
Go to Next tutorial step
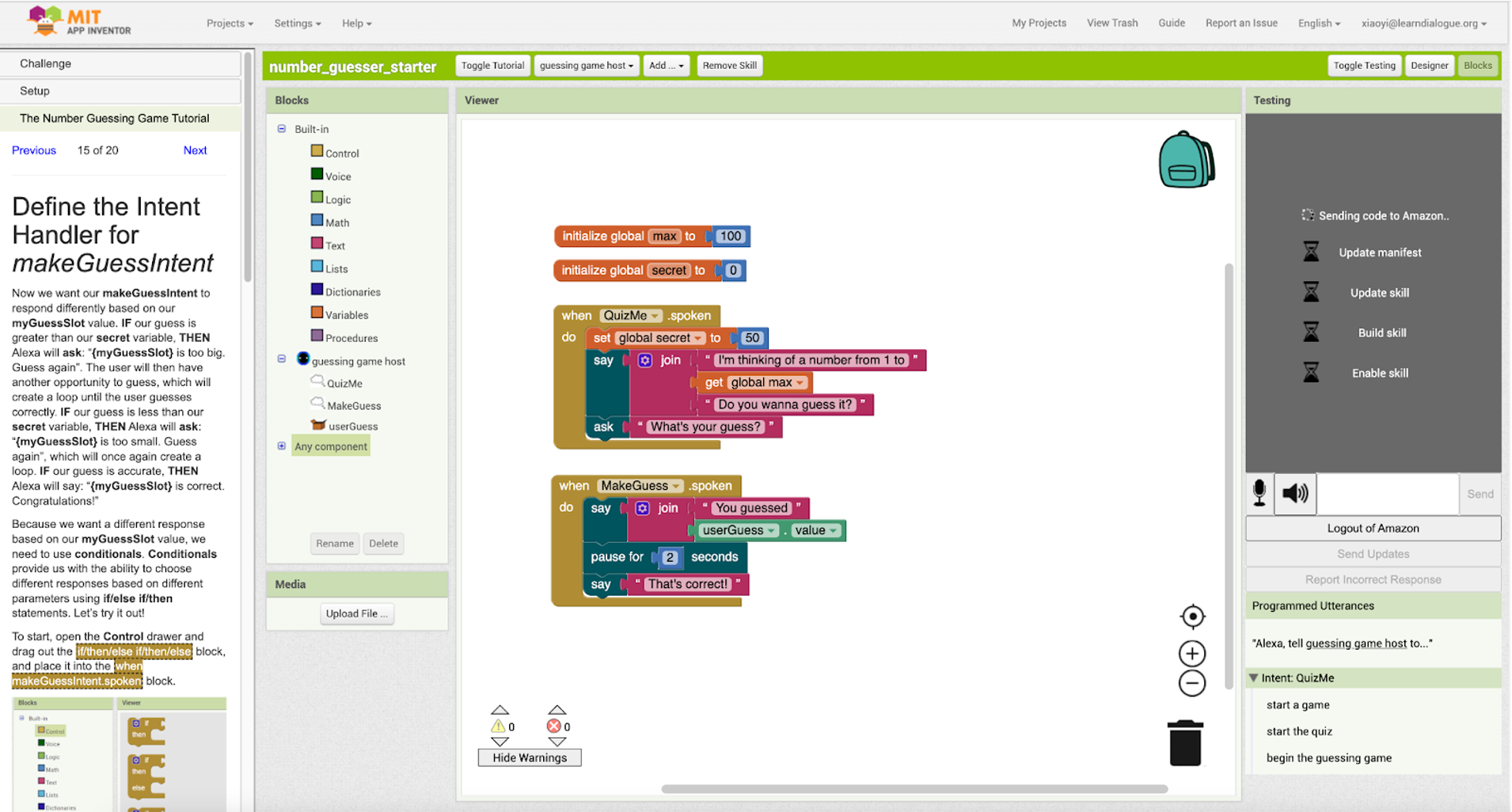[x=195, y=150]
